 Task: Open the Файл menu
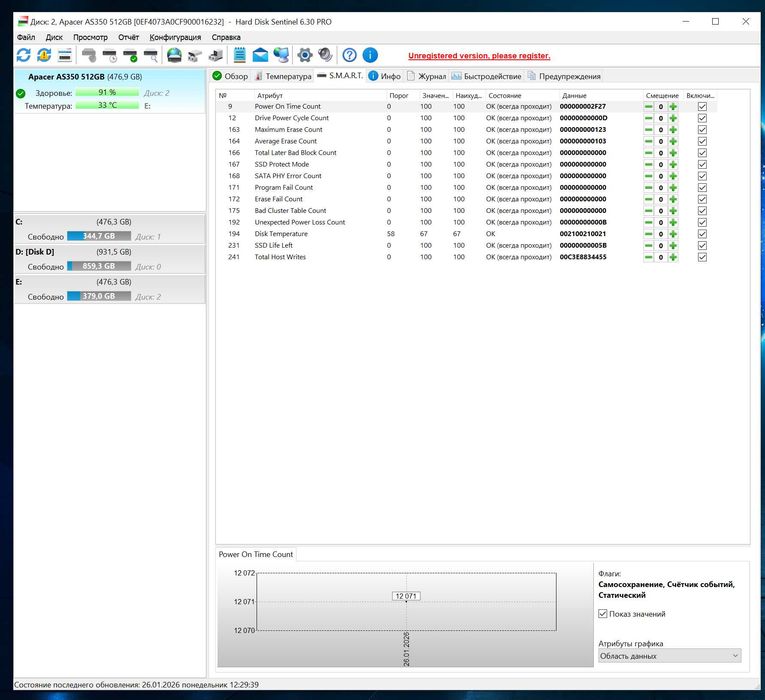(26, 37)
